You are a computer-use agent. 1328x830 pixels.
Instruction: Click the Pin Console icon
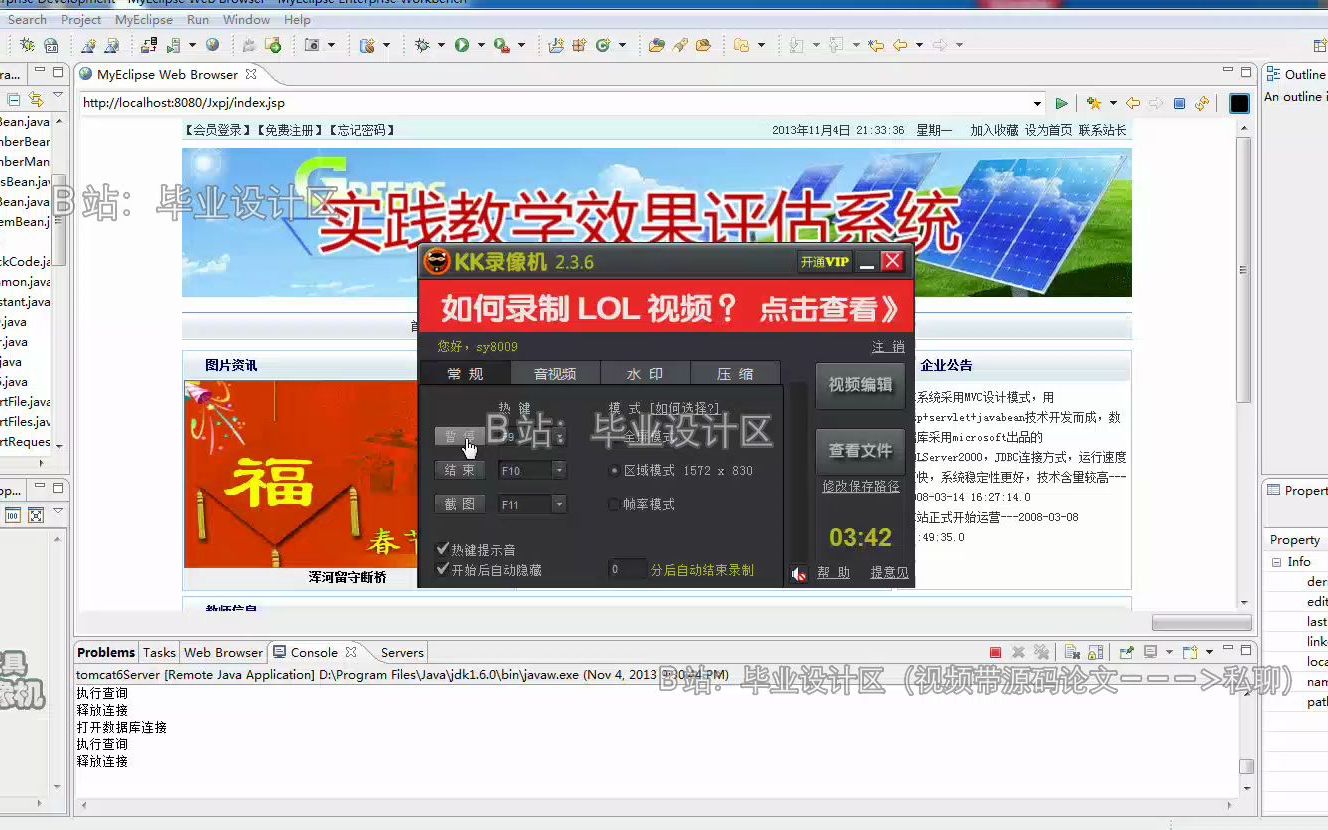1126,652
